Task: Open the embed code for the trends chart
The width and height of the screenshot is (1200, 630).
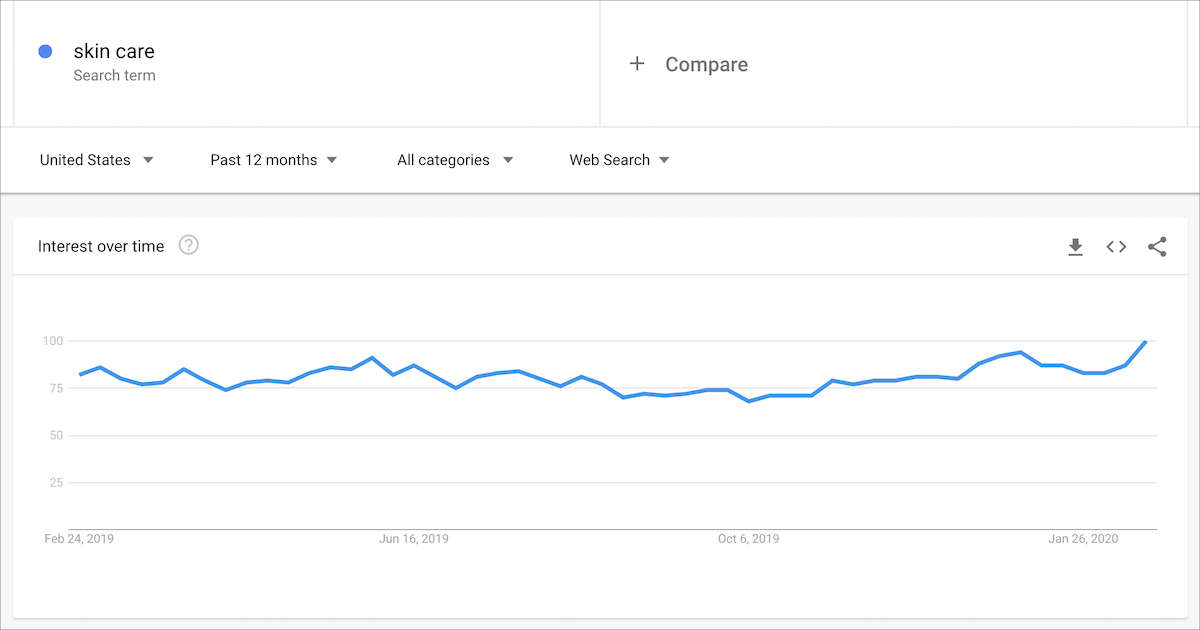Action: [1116, 246]
